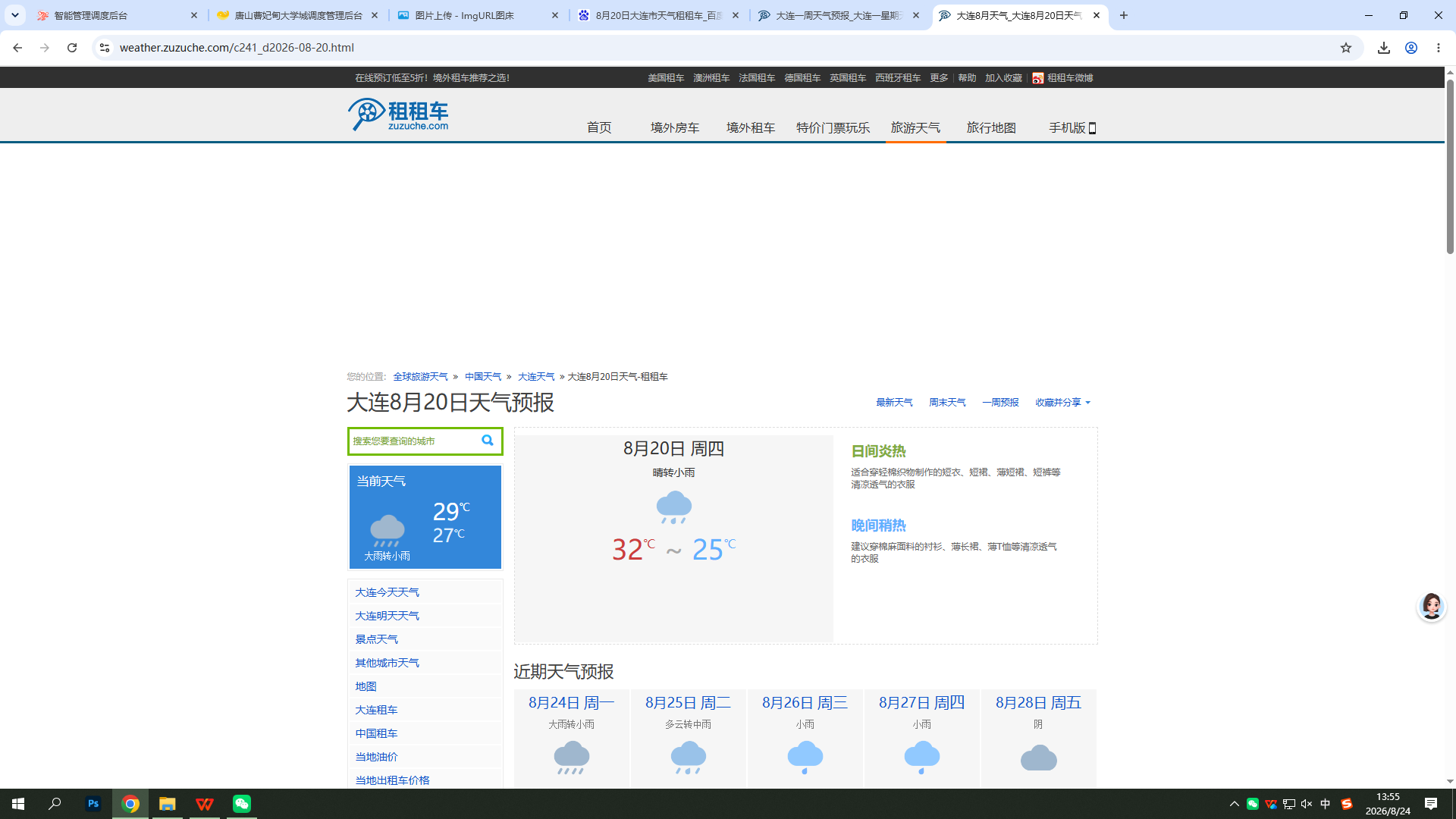Click the browser address bar URL
1456x819 pixels.
pos(237,48)
